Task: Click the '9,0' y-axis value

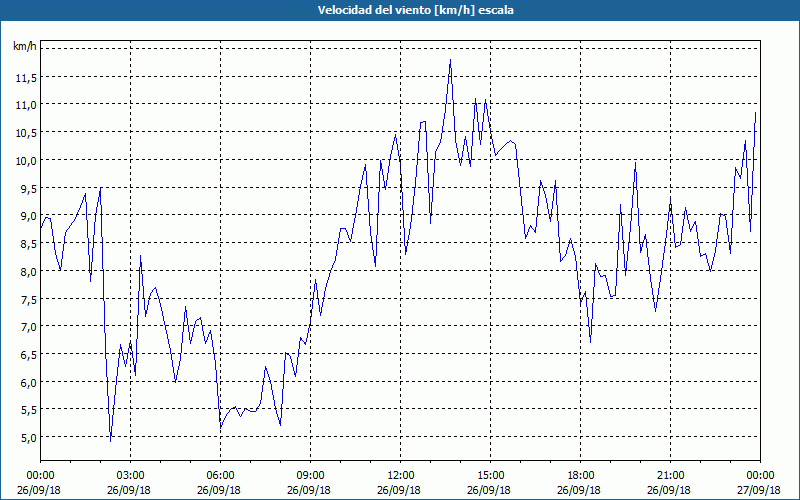Action: pos(28,216)
